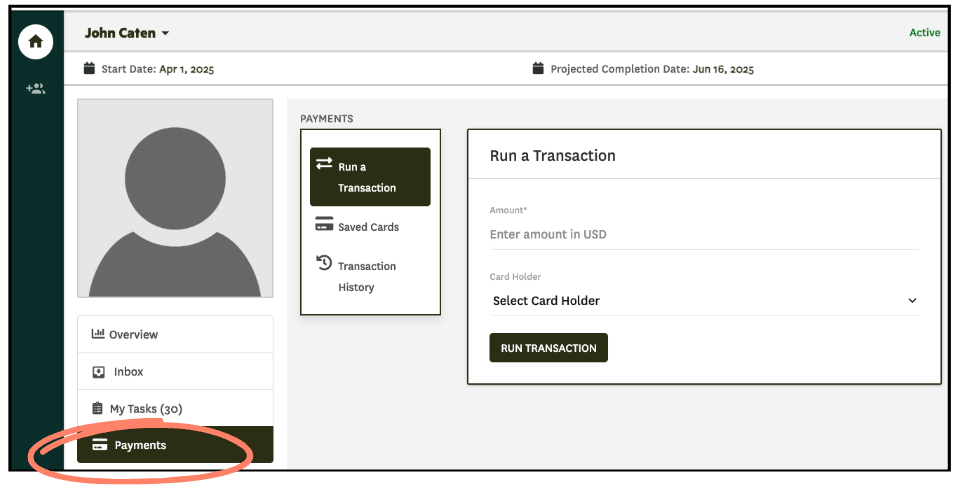Image resolution: width=956 pixels, height=491 pixels.
Task: Click the Transaction History clock icon
Action: [x=324, y=263]
